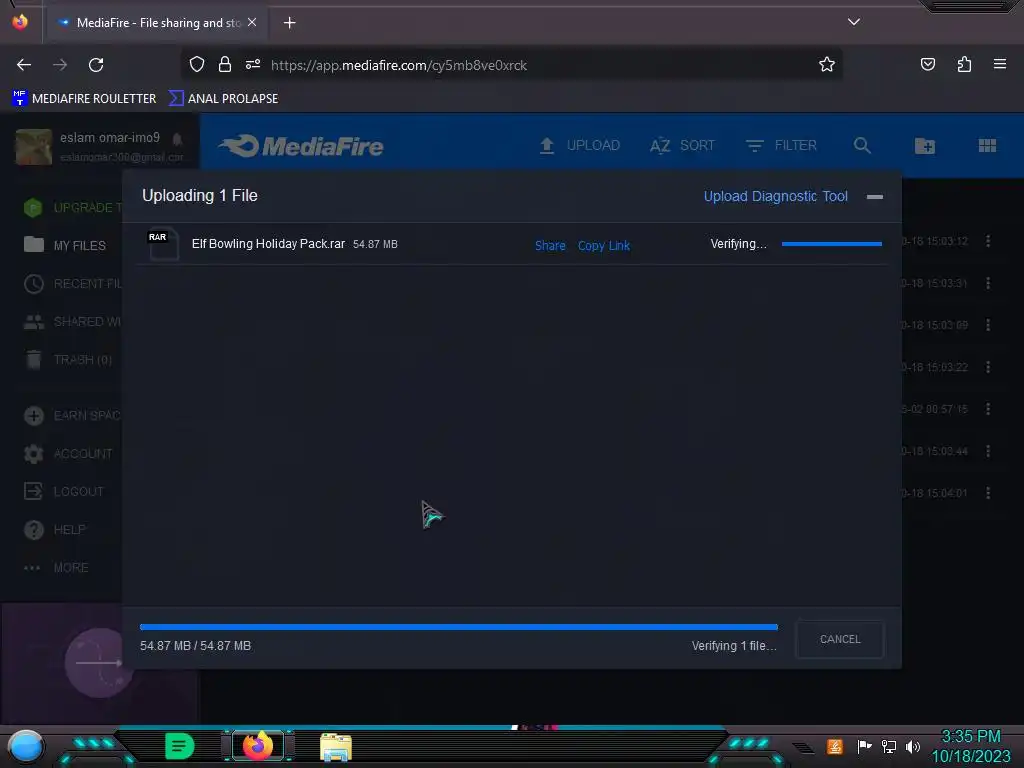Click LOGOUT in the sidebar
Screen dimensions: 1024x768
pyautogui.click(x=64, y=491)
